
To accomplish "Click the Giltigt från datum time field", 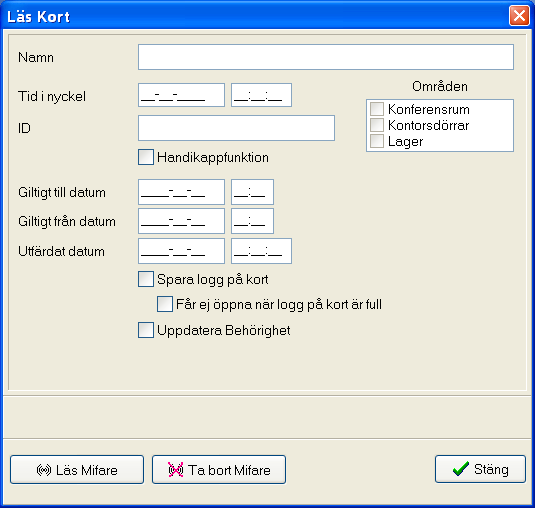I will pos(252,221).
